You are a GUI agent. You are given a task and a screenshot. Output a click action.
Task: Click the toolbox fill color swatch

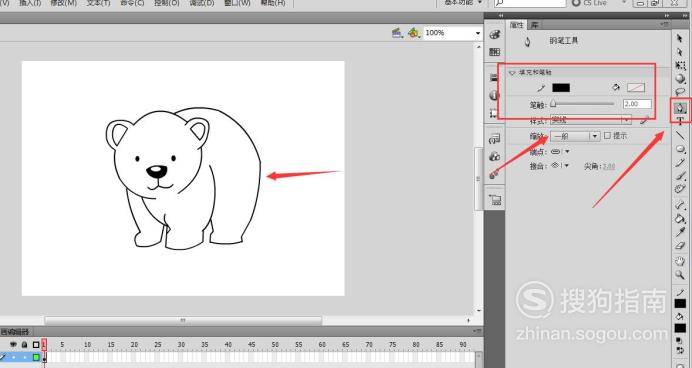[x=680, y=328]
